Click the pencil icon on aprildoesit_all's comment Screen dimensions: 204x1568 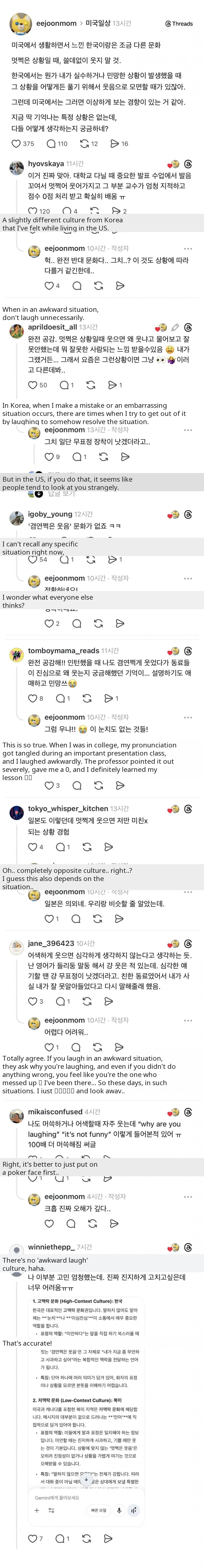pyautogui.click(x=175, y=327)
